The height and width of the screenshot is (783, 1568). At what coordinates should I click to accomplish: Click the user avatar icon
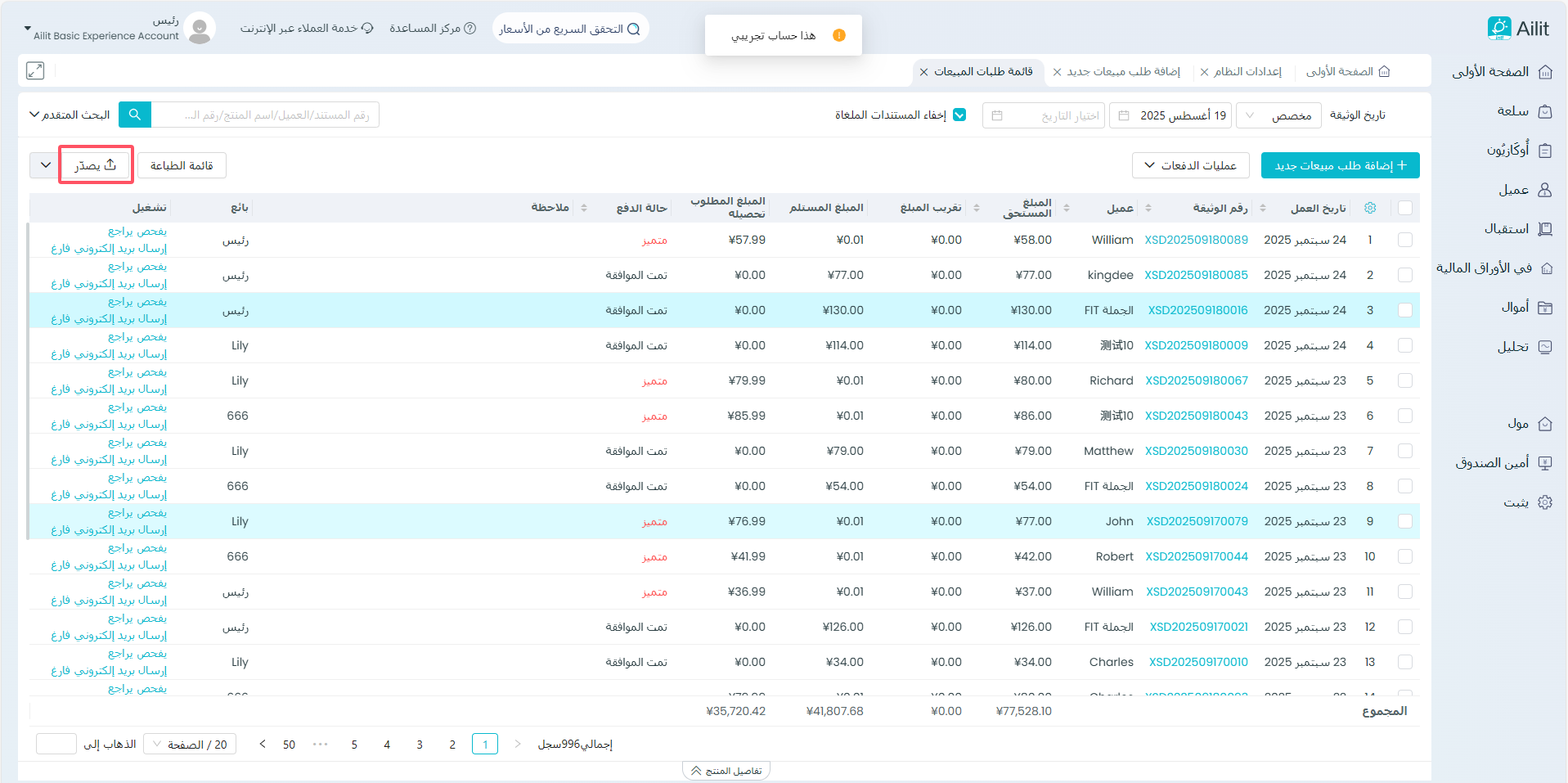[199, 29]
